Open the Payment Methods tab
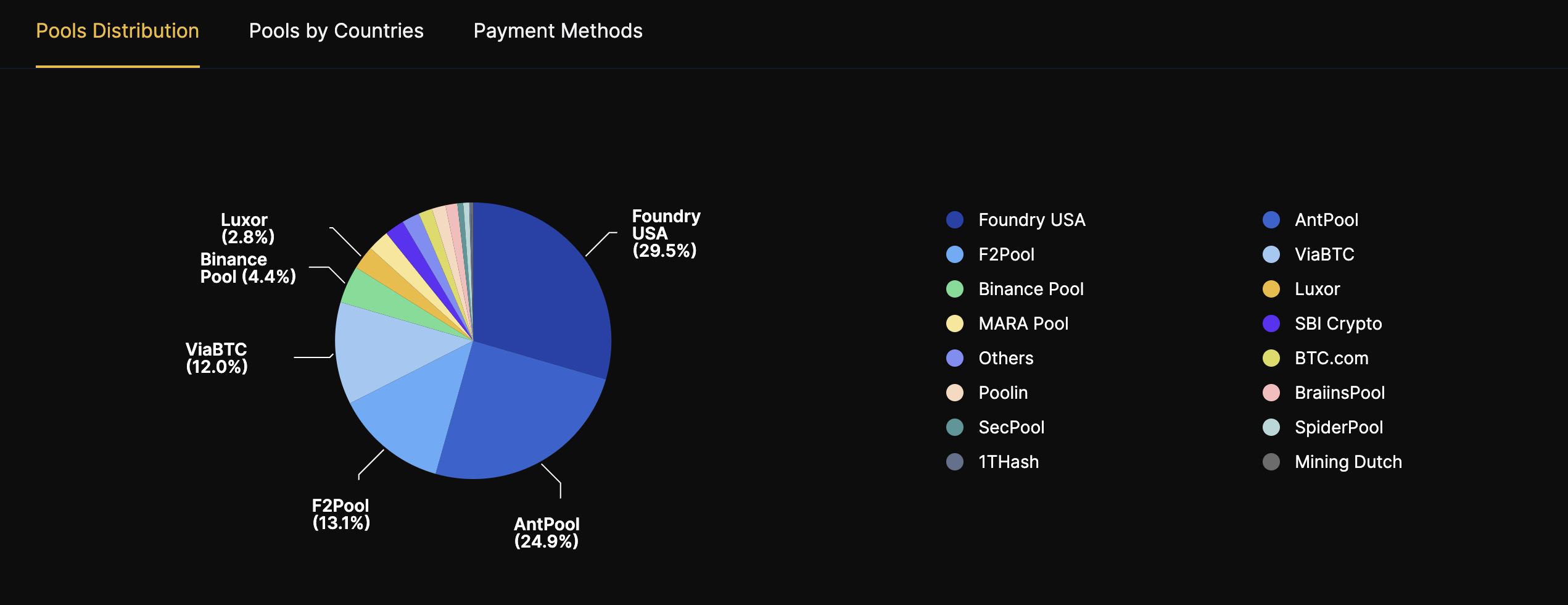Image resolution: width=1568 pixels, height=605 pixels. [558, 31]
